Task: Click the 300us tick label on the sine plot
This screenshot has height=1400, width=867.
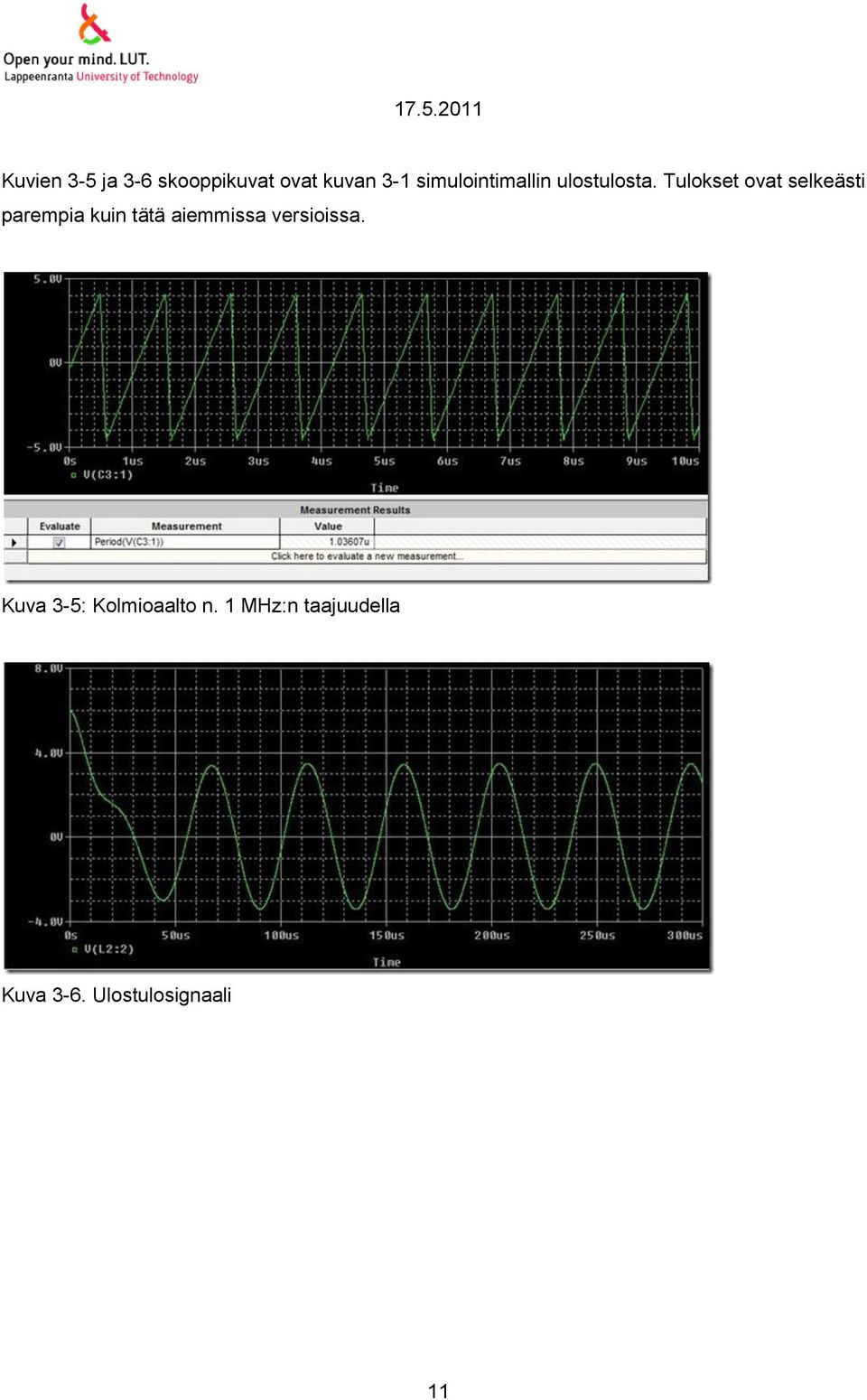Action: click(x=685, y=936)
